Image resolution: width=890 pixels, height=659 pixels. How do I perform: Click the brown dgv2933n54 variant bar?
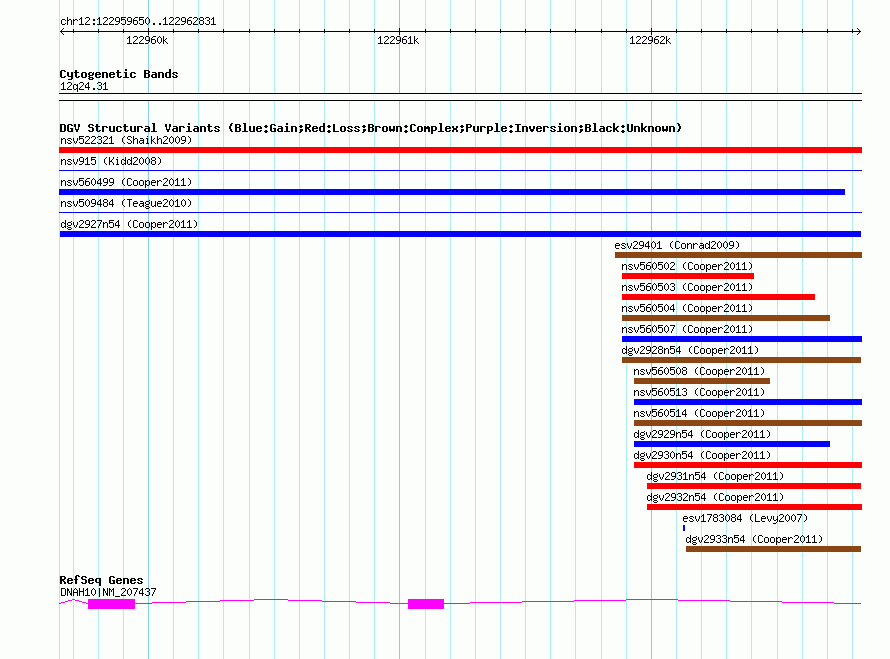(774, 549)
